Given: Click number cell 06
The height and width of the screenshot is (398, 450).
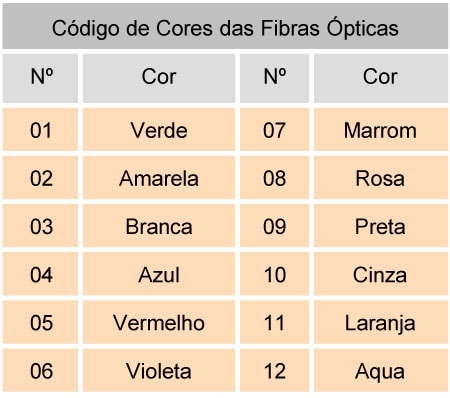Looking at the screenshot, I should click(x=40, y=370).
